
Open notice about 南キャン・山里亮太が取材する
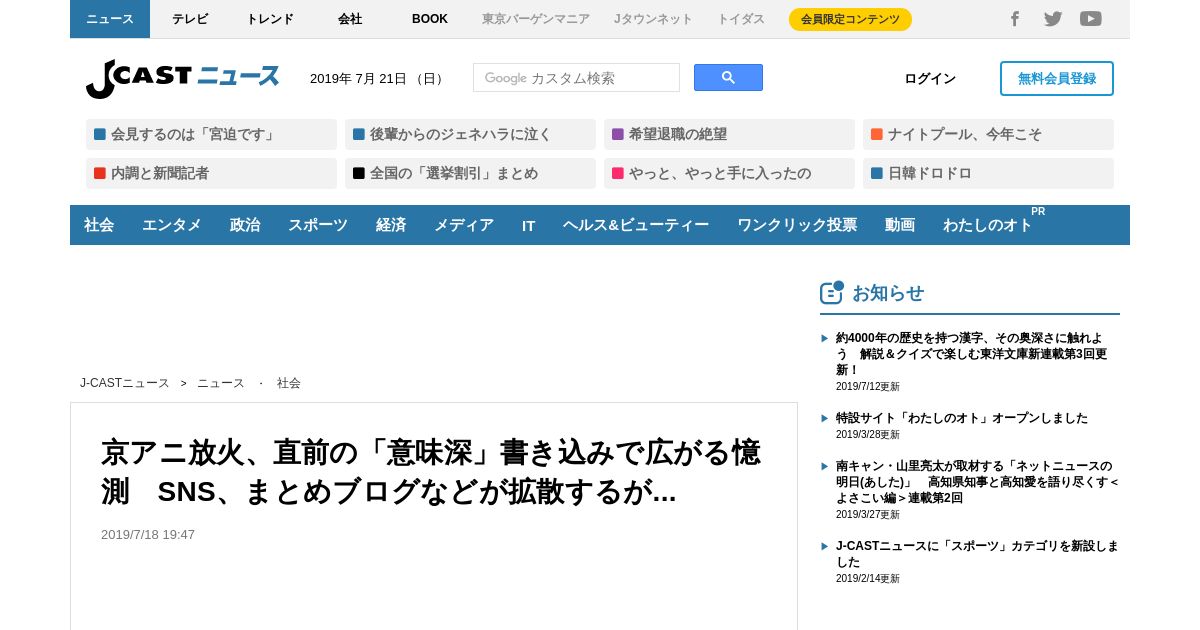[977, 481]
